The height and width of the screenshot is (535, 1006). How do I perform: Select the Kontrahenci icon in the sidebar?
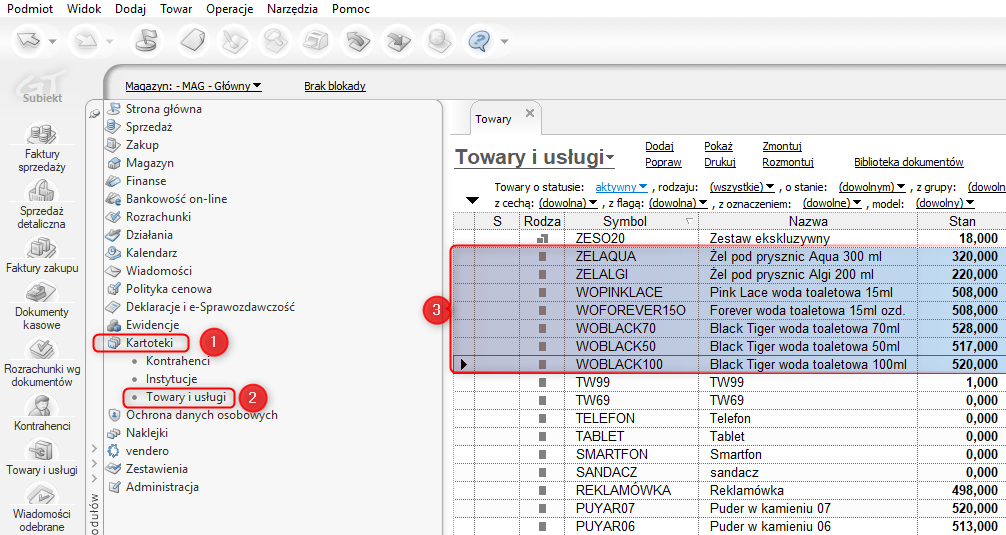41,406
